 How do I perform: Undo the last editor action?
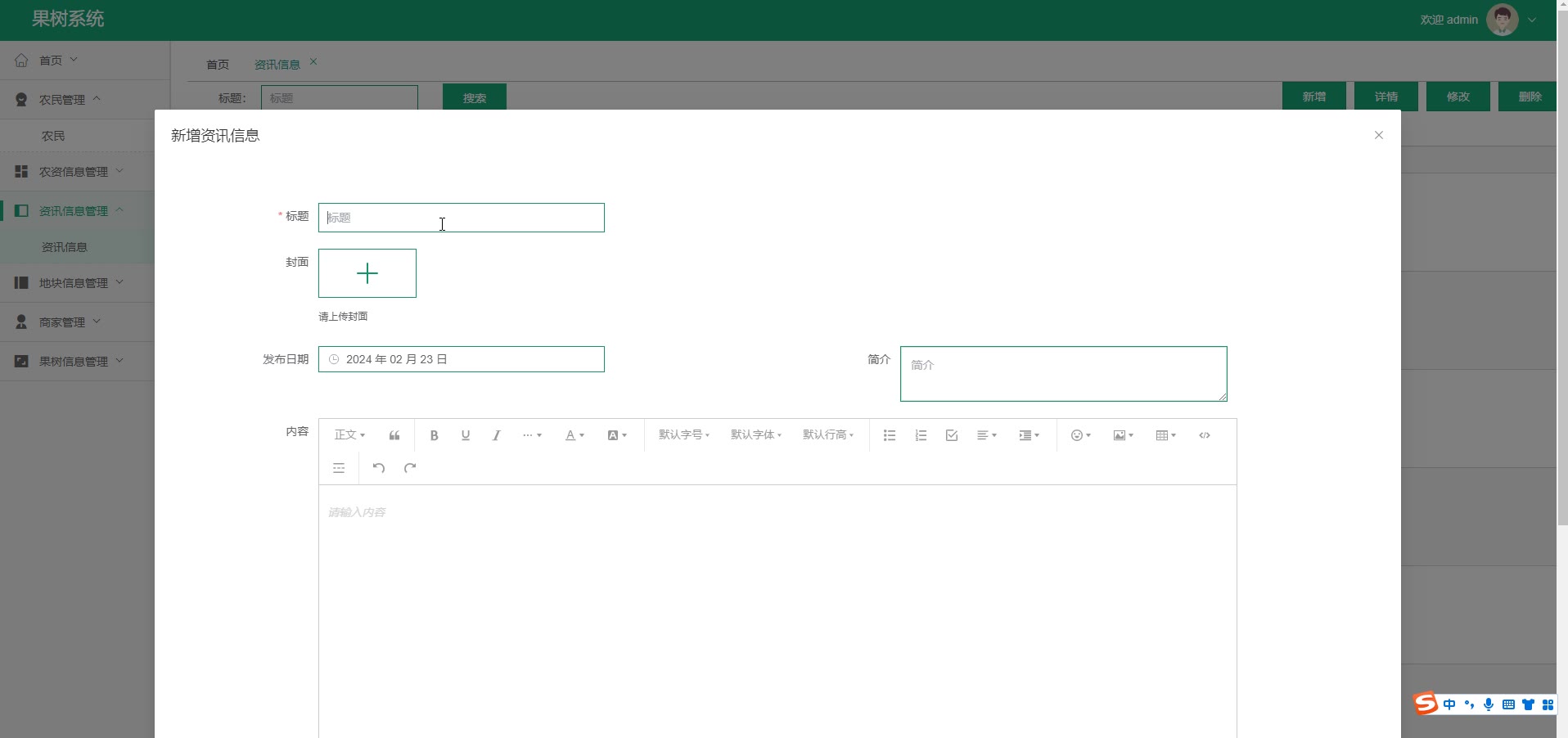379,468
